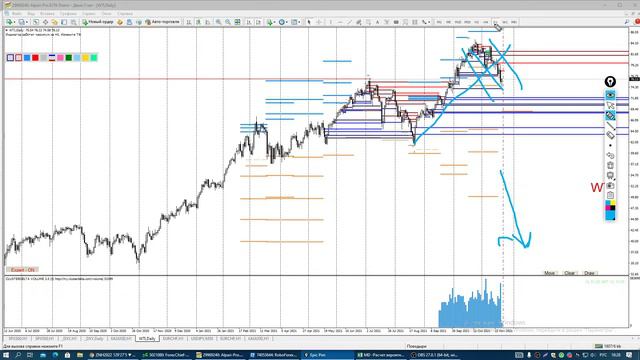Screen dimensions: 640x360
Task: Open Epic Pen color palette
Action: tap(610, 210)
